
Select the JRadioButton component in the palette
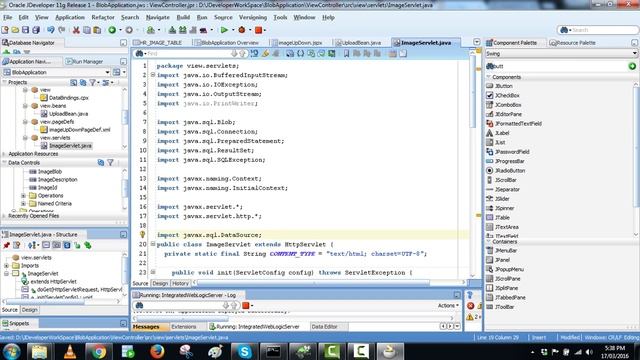tap(510, 171)
